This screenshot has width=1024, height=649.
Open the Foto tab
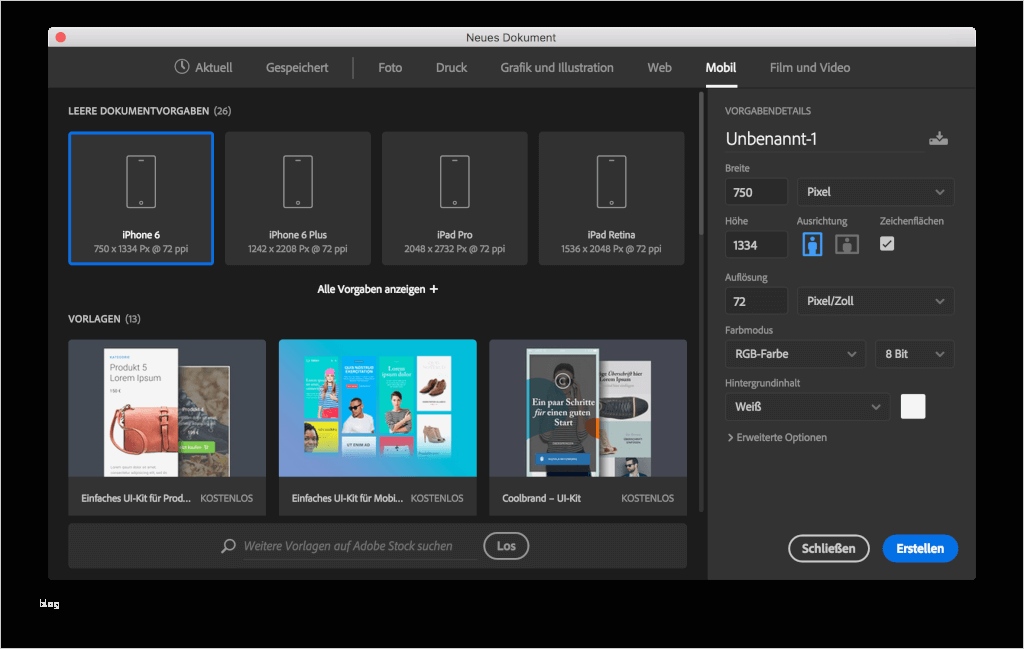(x=390, y=67)
